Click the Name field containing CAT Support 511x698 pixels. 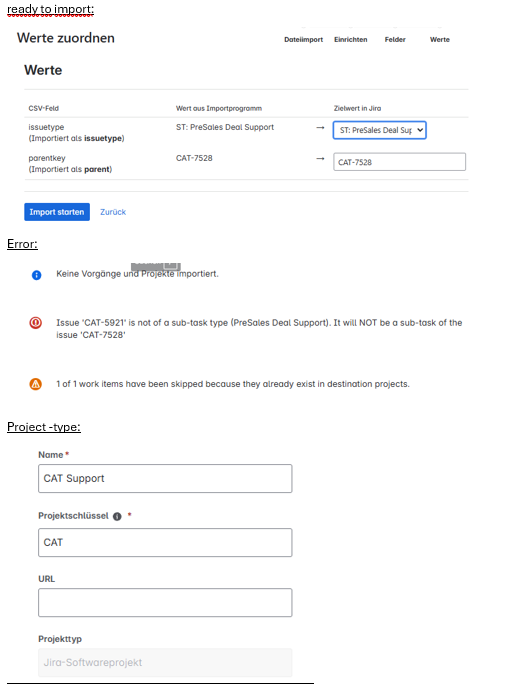click(x=165, y=479)
